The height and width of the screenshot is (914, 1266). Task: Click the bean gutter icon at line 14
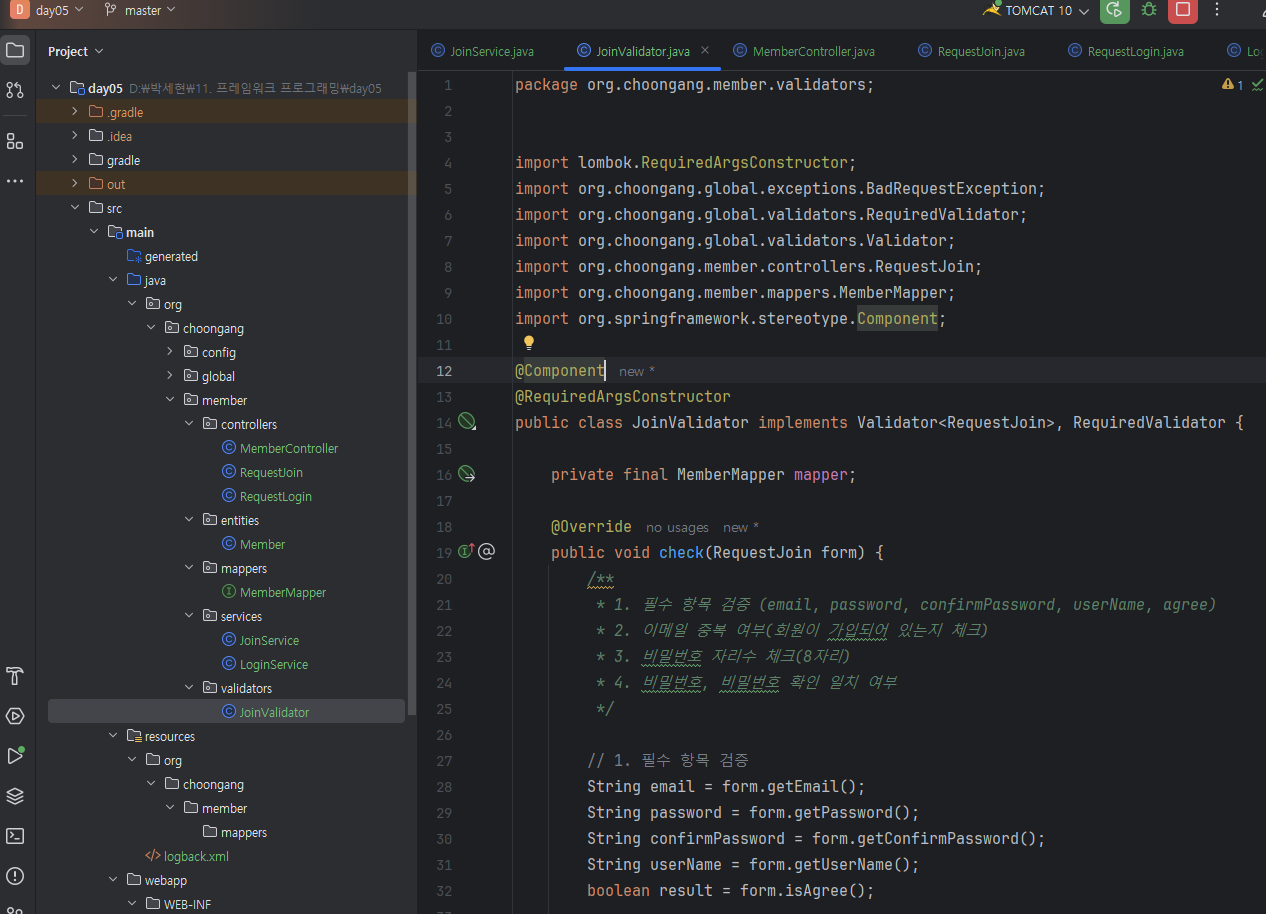tap(467, 422)
